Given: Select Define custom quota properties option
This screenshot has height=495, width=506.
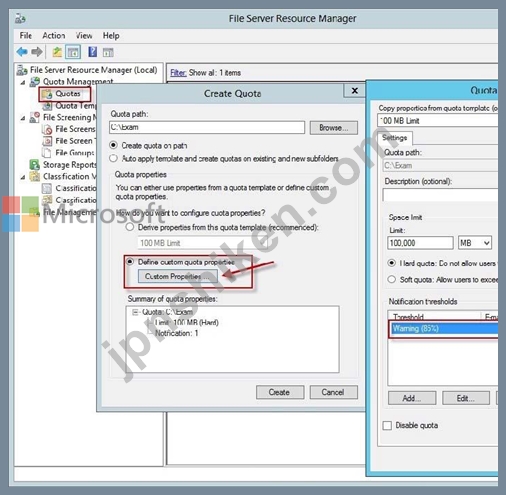Looking at the screenshot, I should [130, 262].
